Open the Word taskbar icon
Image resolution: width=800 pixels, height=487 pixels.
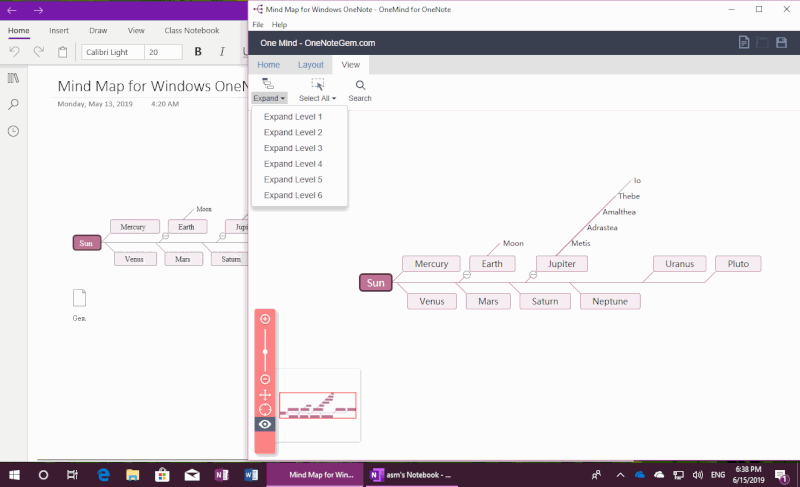point(251,475)
